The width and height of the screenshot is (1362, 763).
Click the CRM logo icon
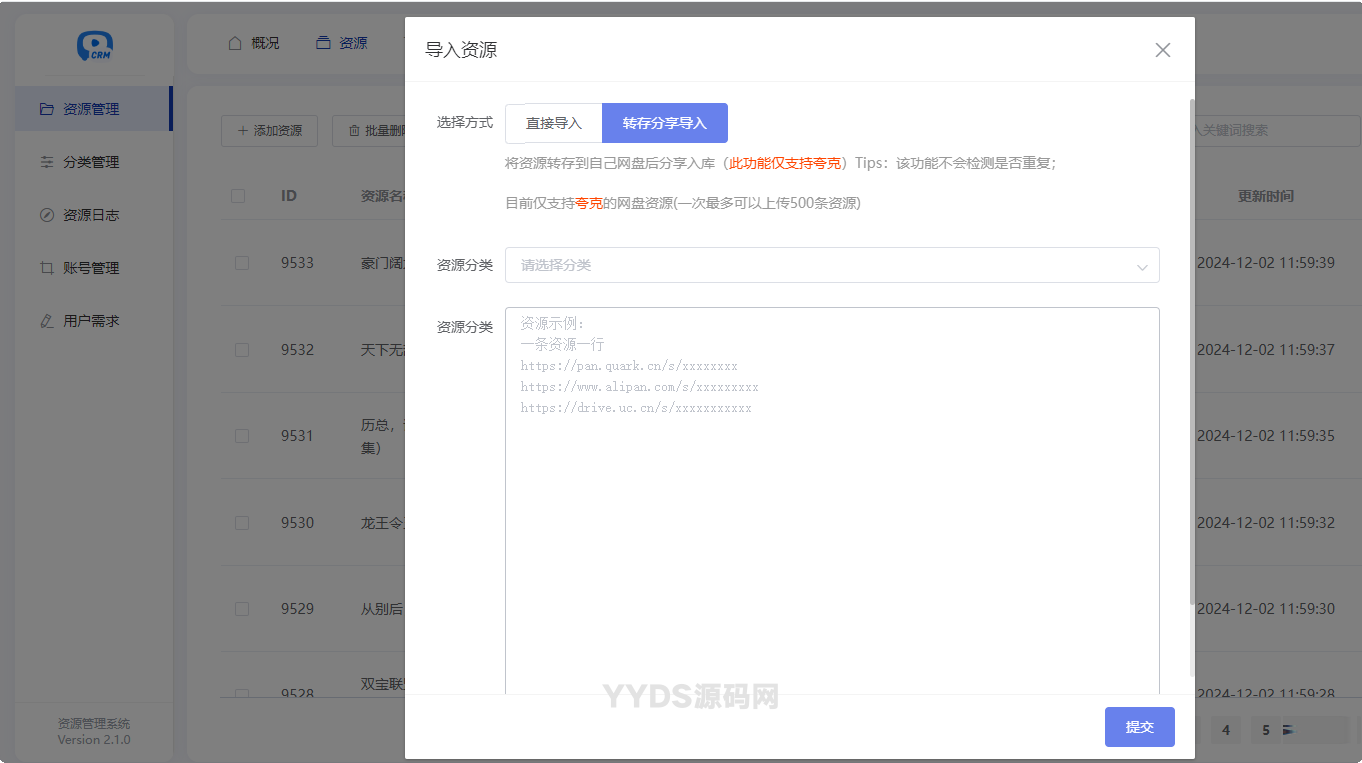click(95, 46)
